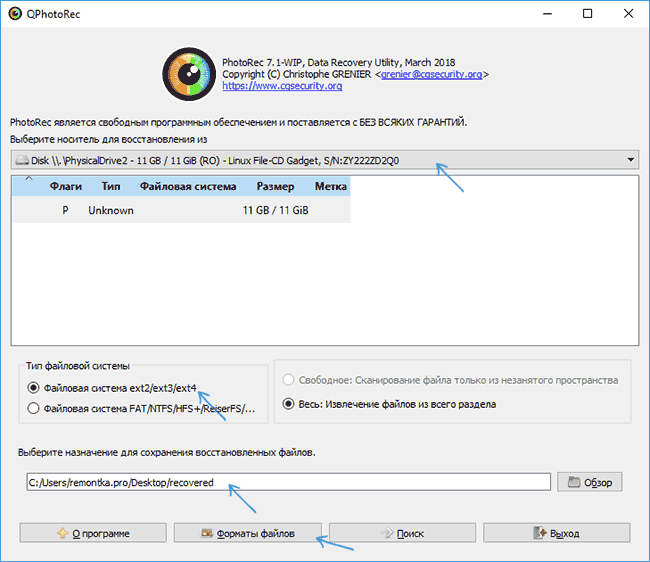Minimize the QPhotoRec window
The height and width of the screenshot is (562, 650).
[x=548, y=14]
